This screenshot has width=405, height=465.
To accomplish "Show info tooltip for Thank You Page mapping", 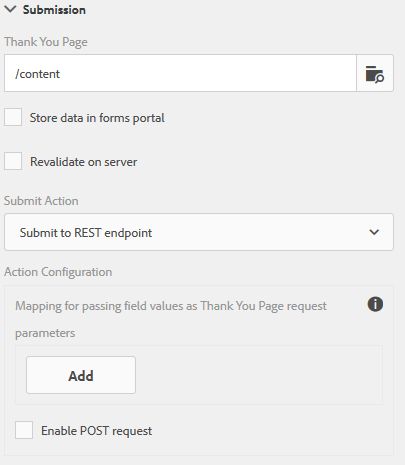I will click(x=375, y=304).
